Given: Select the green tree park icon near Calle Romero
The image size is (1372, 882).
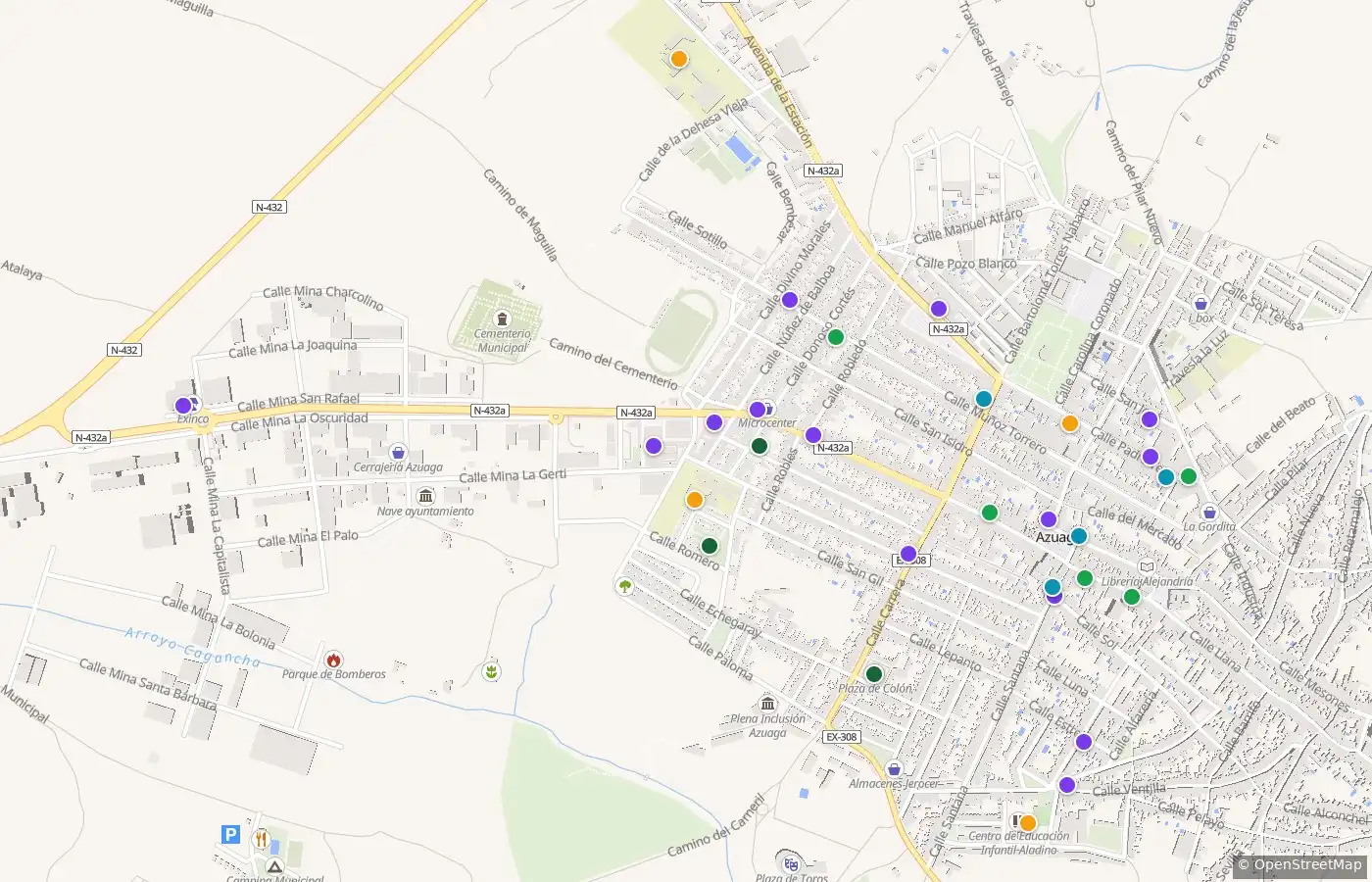Looking at the screenshot, I should [x=625, y=586].
